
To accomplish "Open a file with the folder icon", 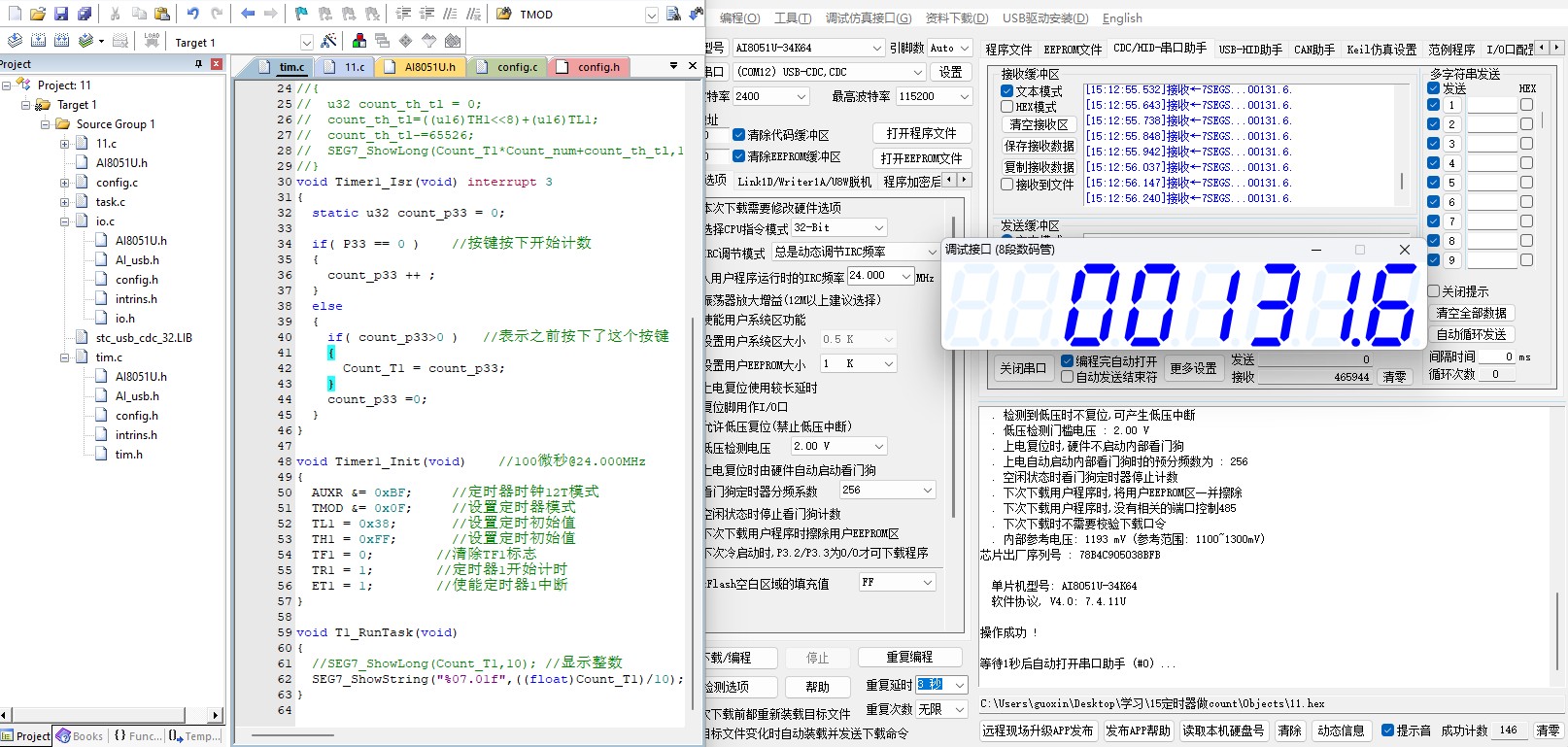I will (38, 14).
